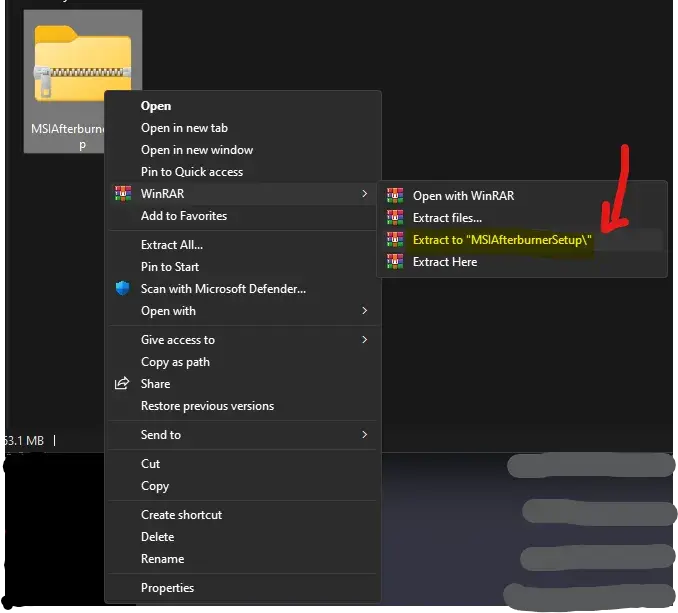Screen dimensions: 678x613
Task: Choose Extract All from context menu
Action: (172, 245)
